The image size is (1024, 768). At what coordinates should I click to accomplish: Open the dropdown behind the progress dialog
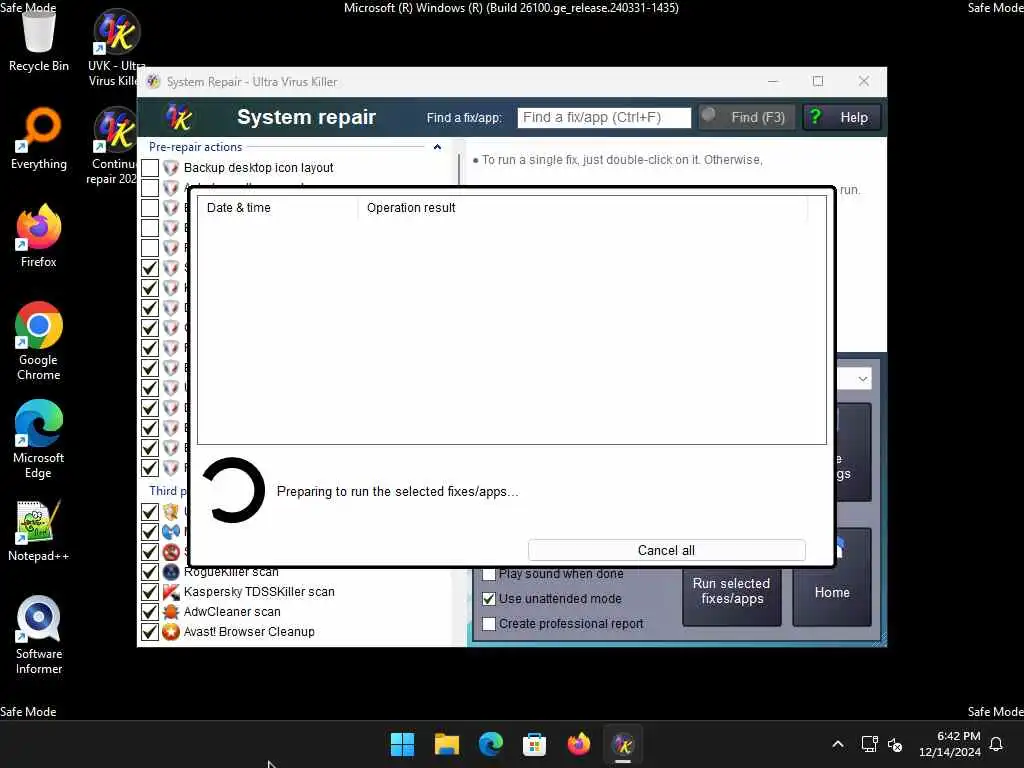863,379
